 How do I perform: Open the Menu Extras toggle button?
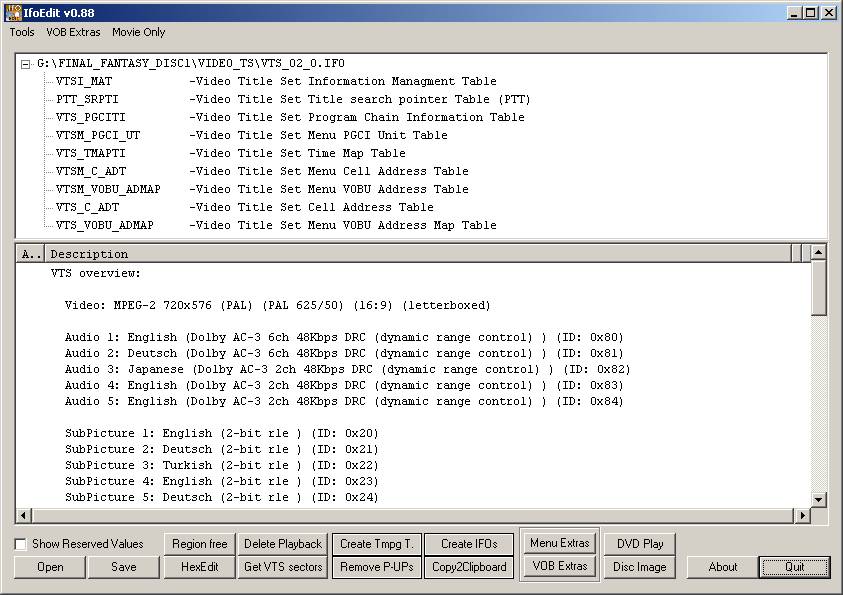pyautogui.click(x=559, y=543)
